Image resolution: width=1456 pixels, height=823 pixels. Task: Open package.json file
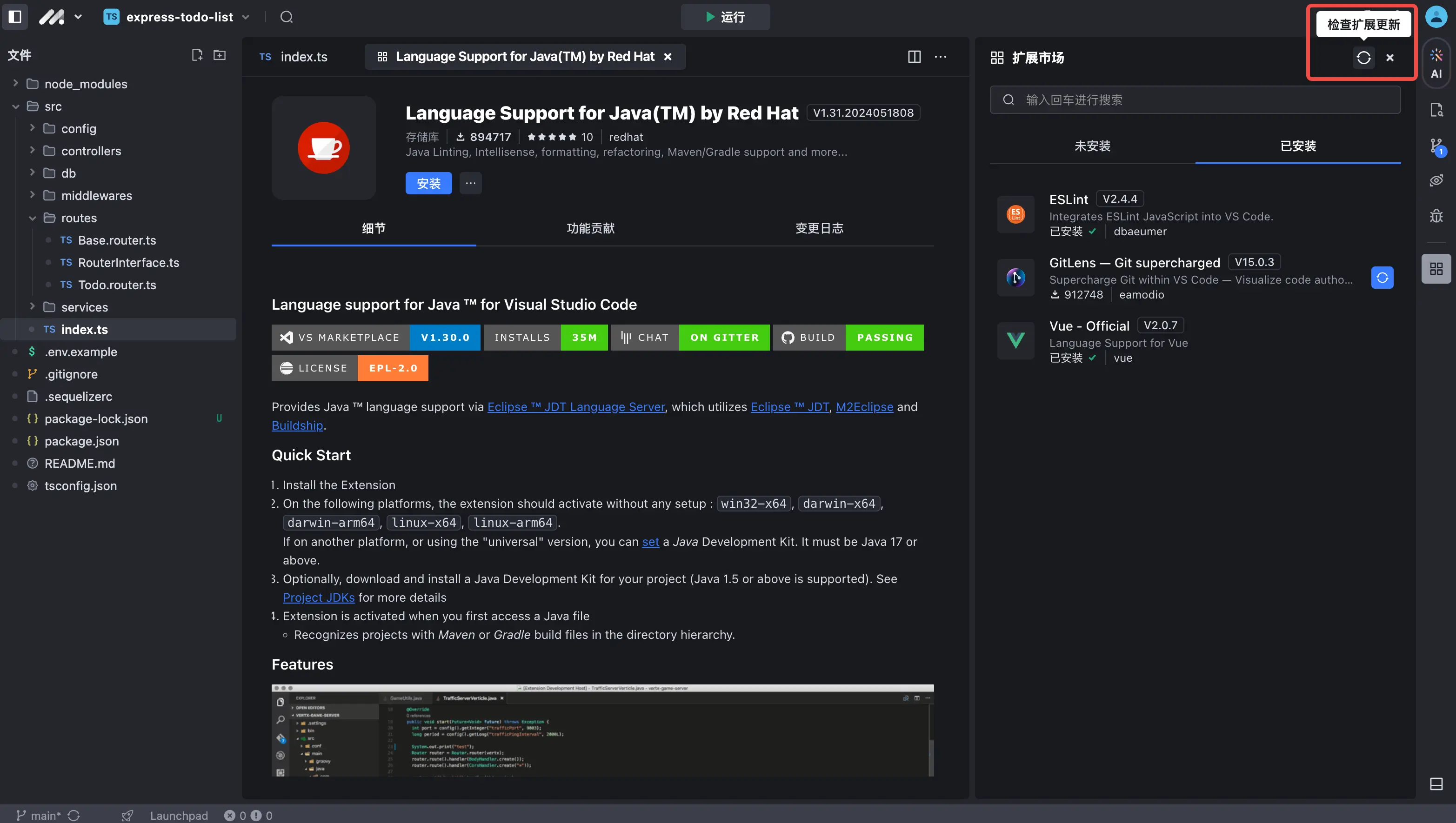(x=118, y=441)
